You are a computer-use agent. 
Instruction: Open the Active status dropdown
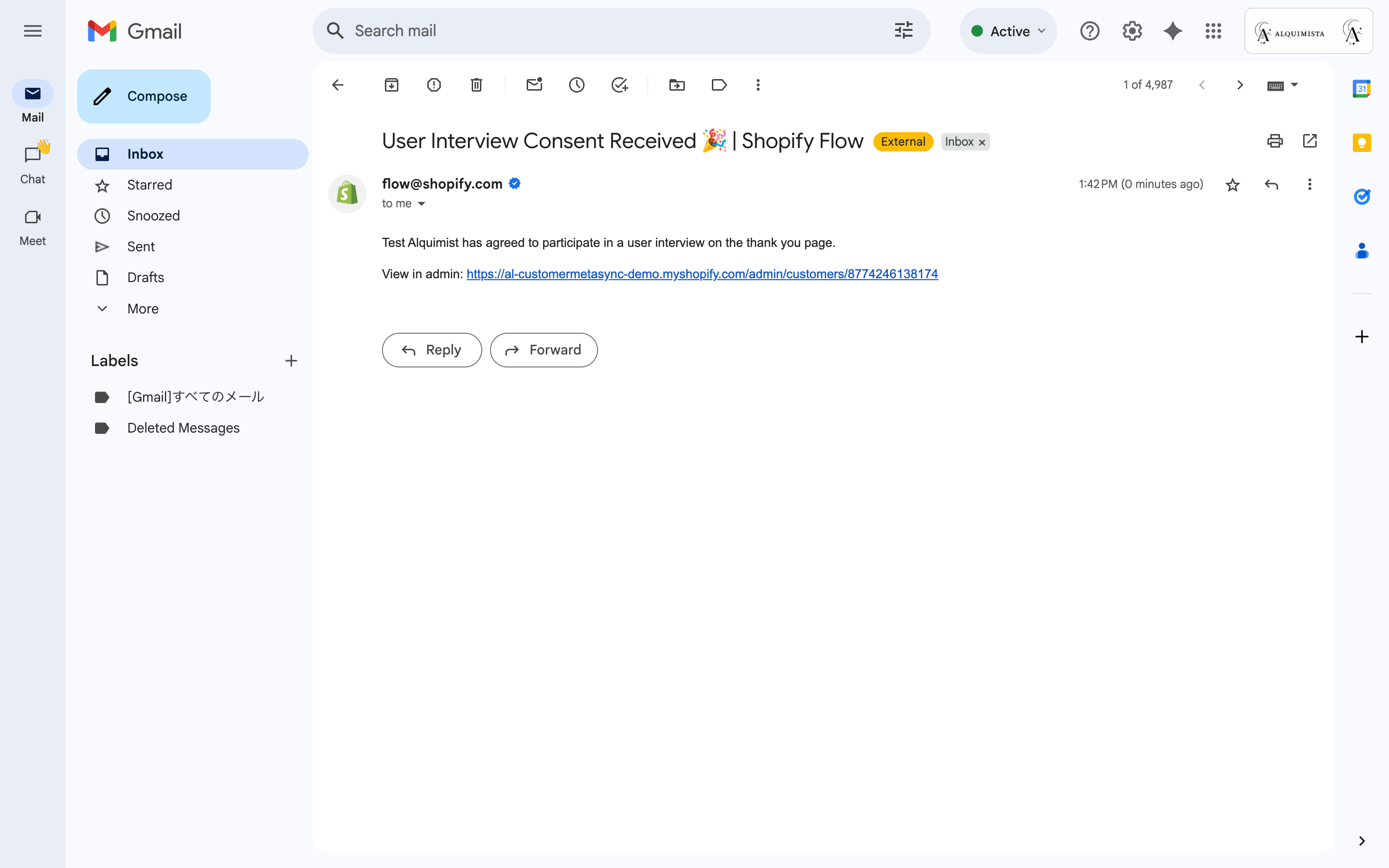(1008, 31)
